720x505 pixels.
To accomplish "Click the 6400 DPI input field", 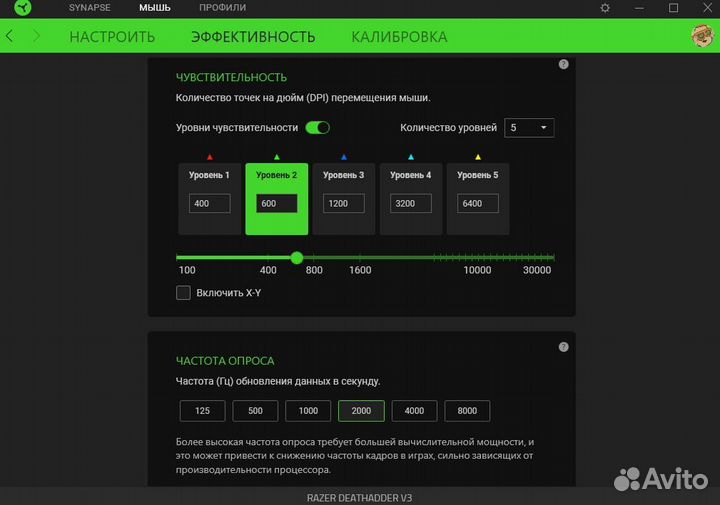I will click(478, 203).
